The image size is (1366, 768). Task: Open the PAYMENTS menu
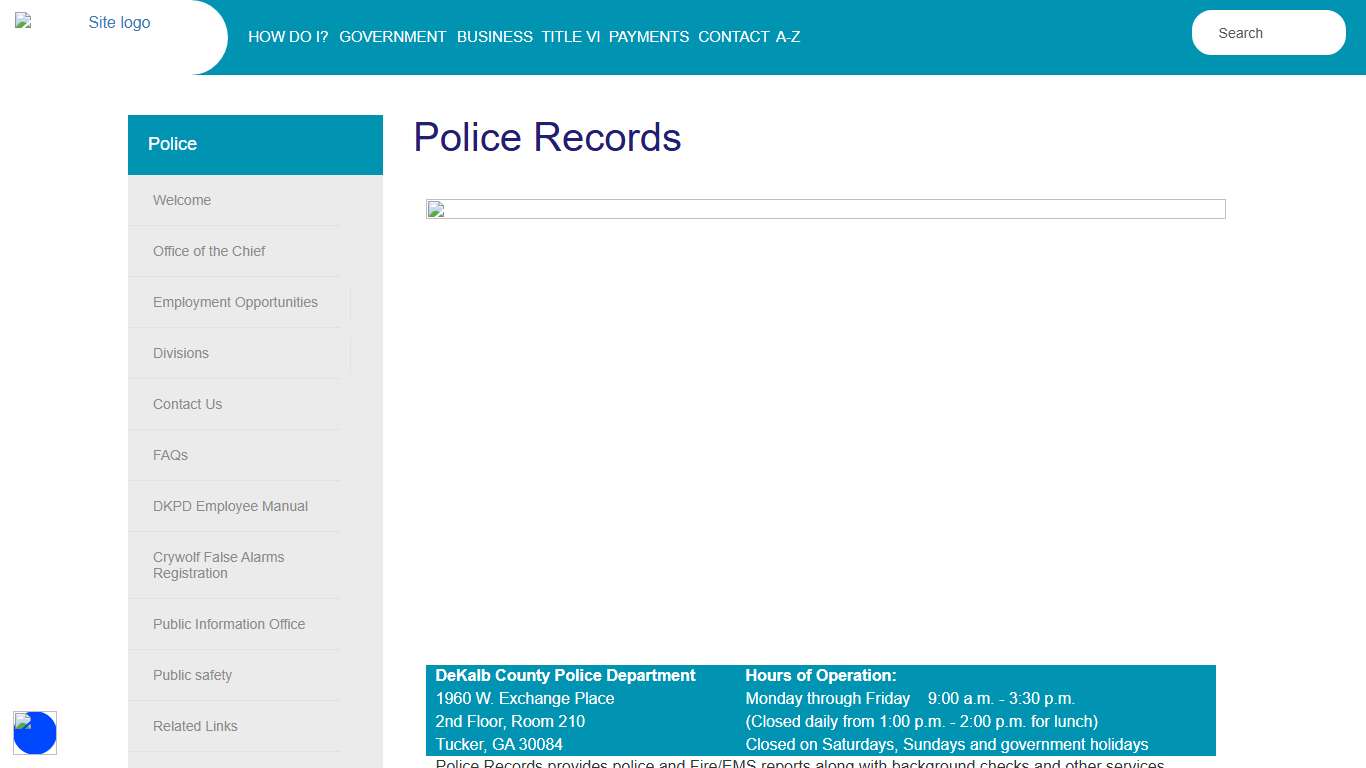648,37
